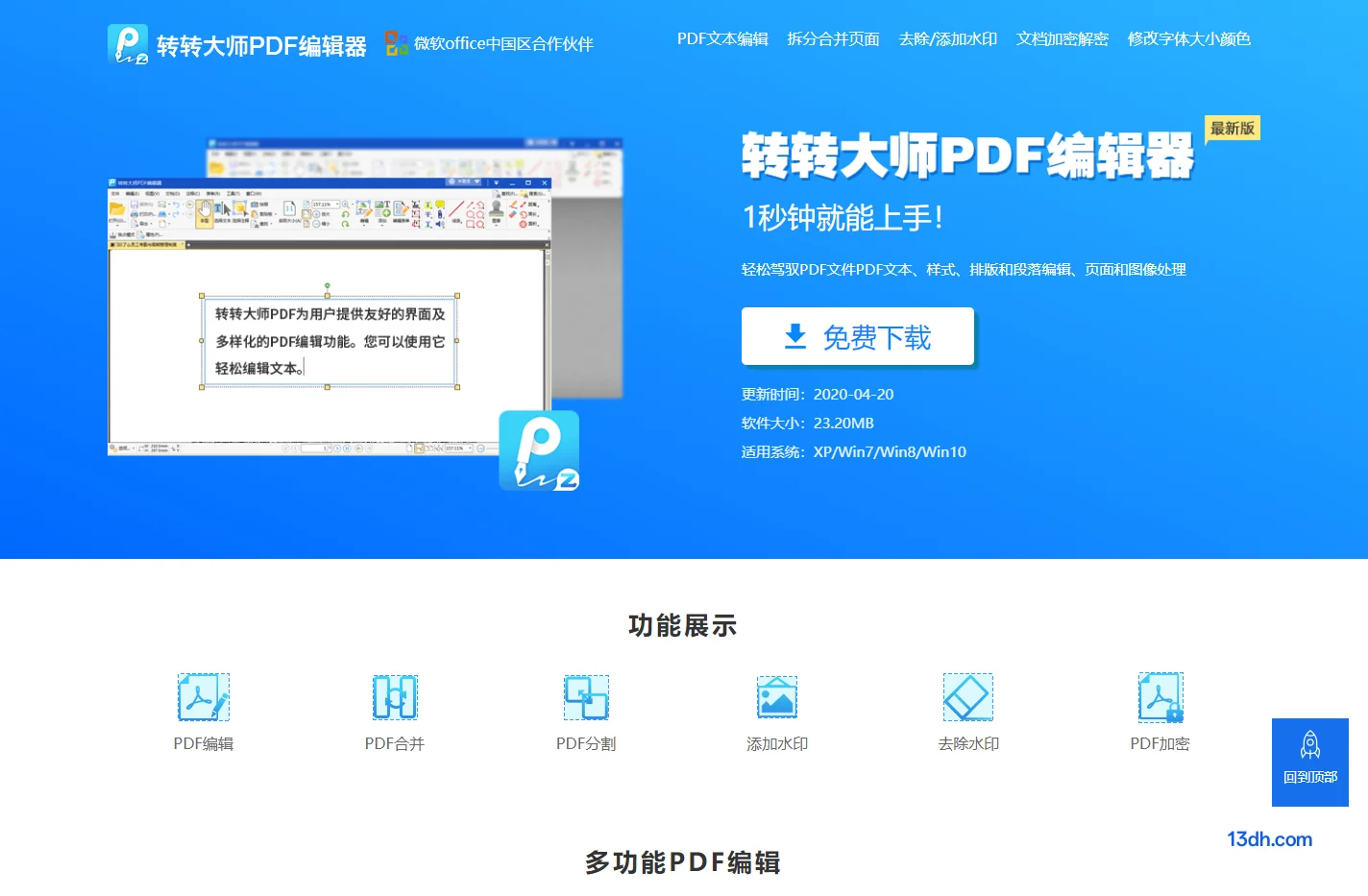
Task: Select the PDF编辑 feature icon
Action: 204,697
